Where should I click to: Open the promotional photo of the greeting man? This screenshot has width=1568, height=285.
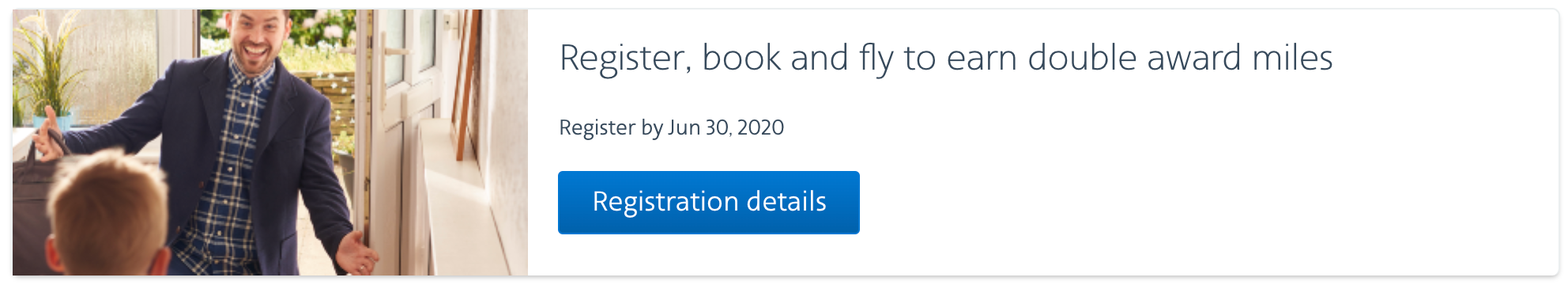pos(270,142)
